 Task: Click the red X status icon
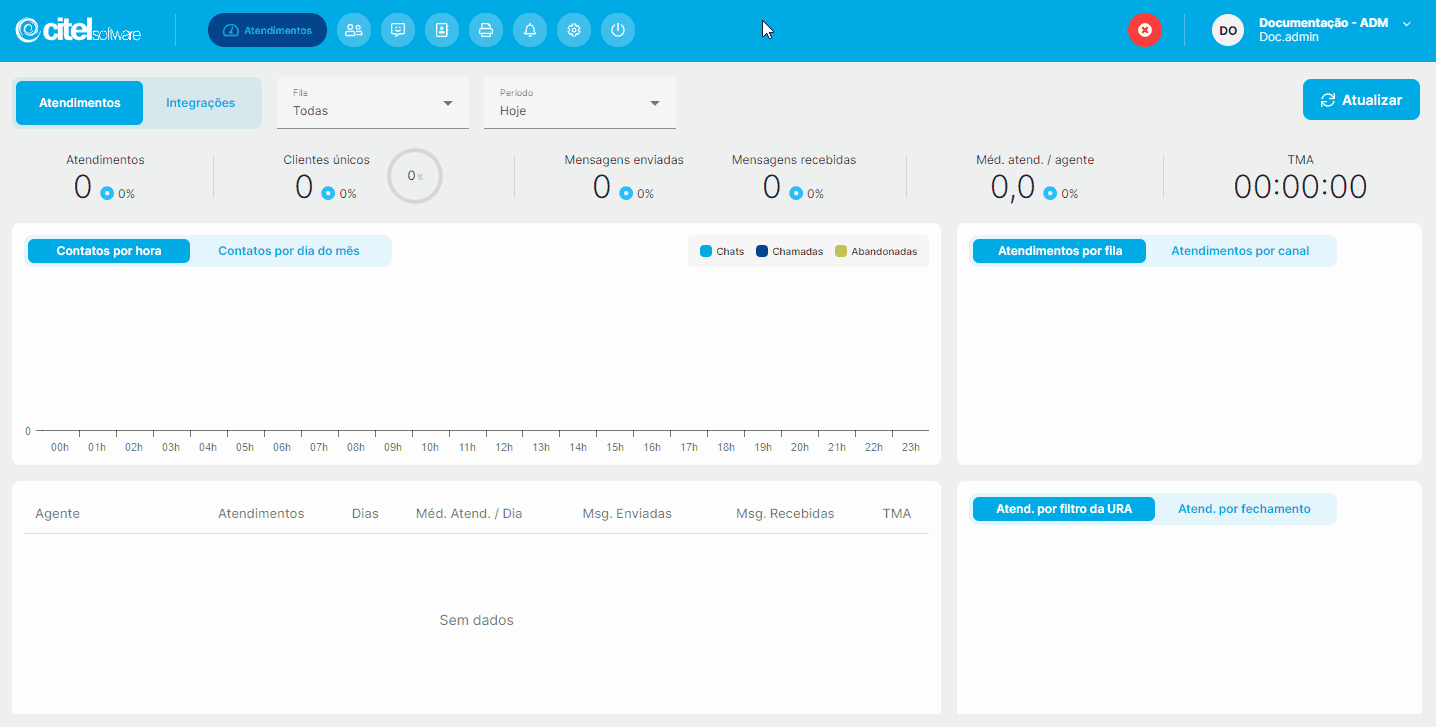click(x=1145, y=30)
